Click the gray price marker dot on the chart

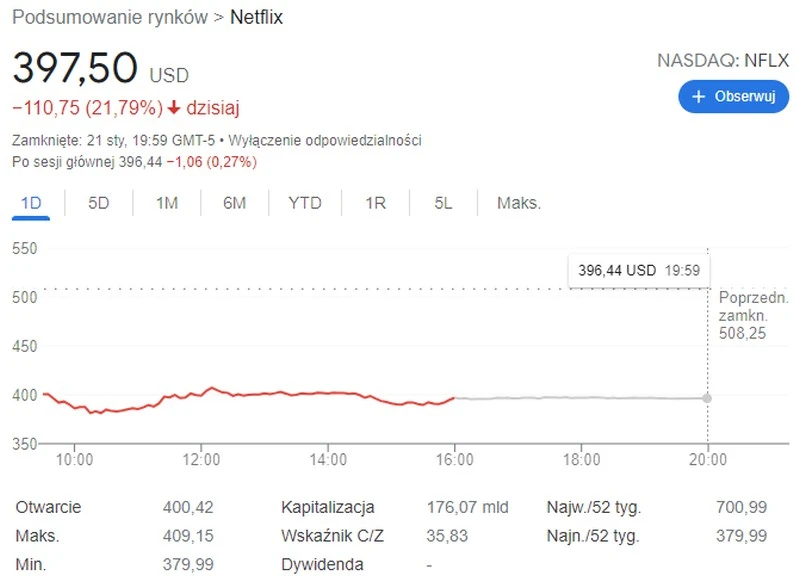click(709, 397)
